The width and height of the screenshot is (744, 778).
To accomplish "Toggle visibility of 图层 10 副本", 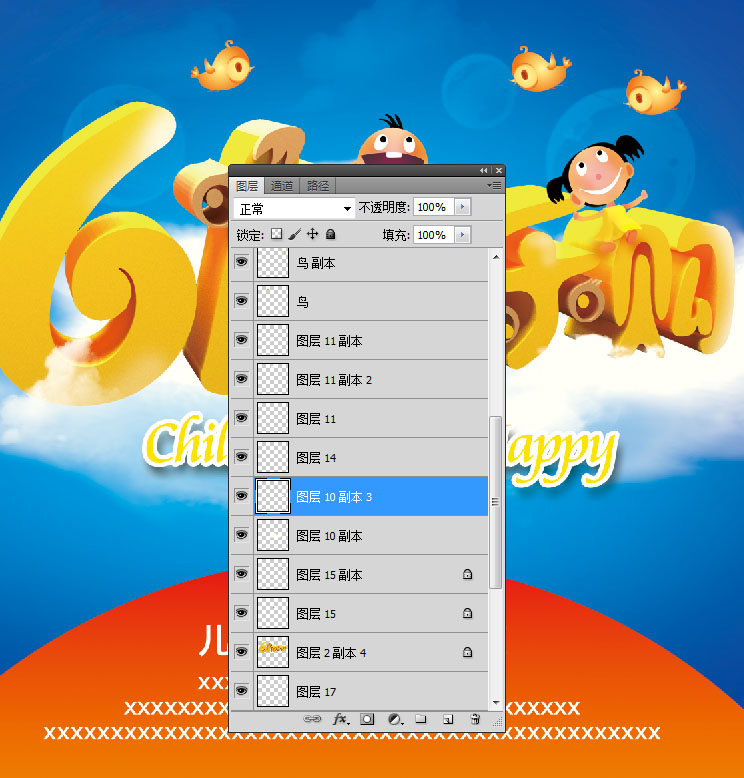I will (x=242, y=535).
